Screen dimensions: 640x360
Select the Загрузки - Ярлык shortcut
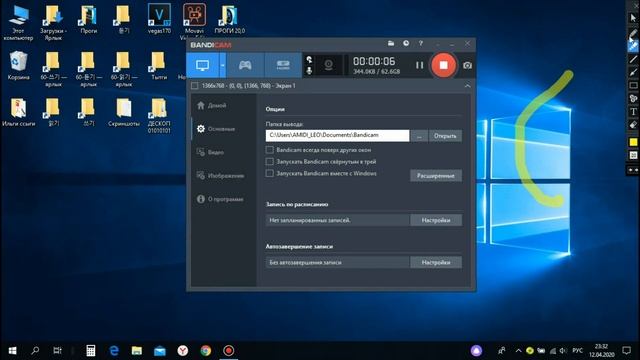point(53,22)
